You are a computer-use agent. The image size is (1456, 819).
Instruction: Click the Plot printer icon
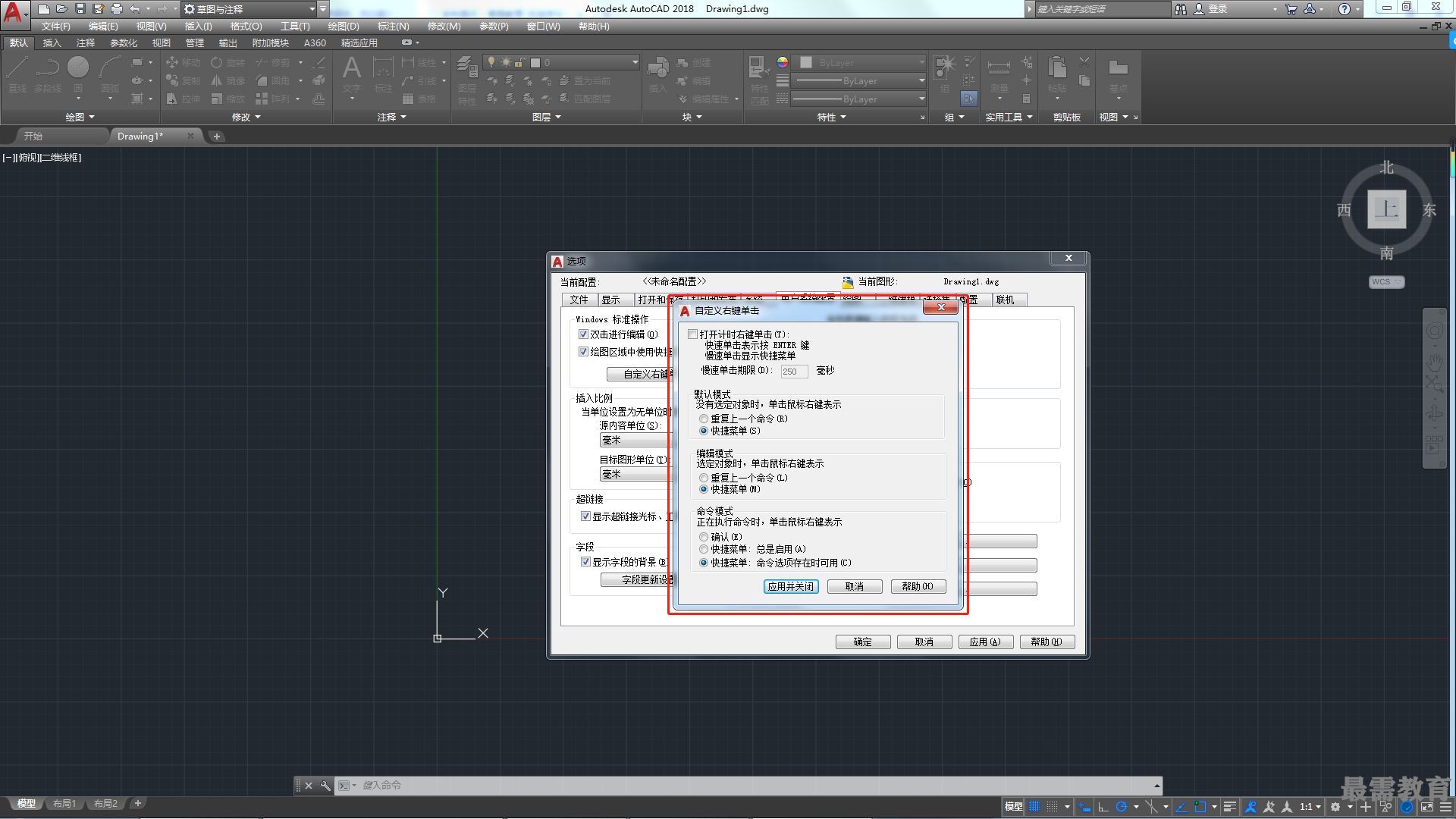click(116, 9)
